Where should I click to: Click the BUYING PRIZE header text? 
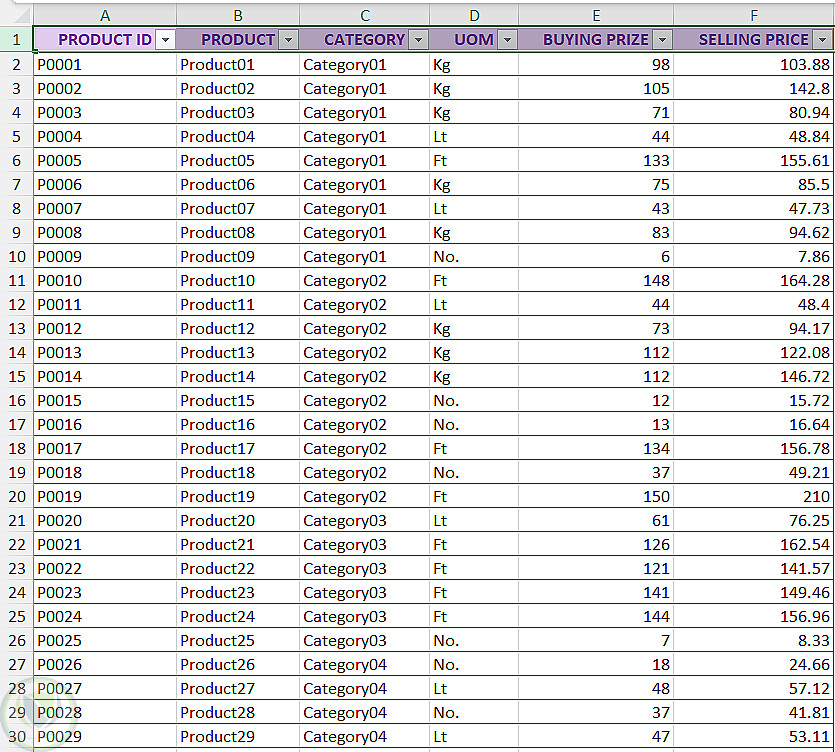595,40
